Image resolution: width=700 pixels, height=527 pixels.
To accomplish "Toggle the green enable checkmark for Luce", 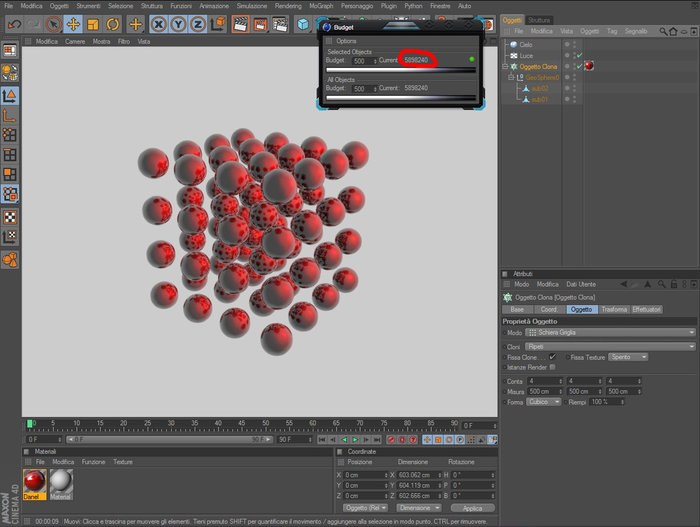I will (x=579, y=55).
